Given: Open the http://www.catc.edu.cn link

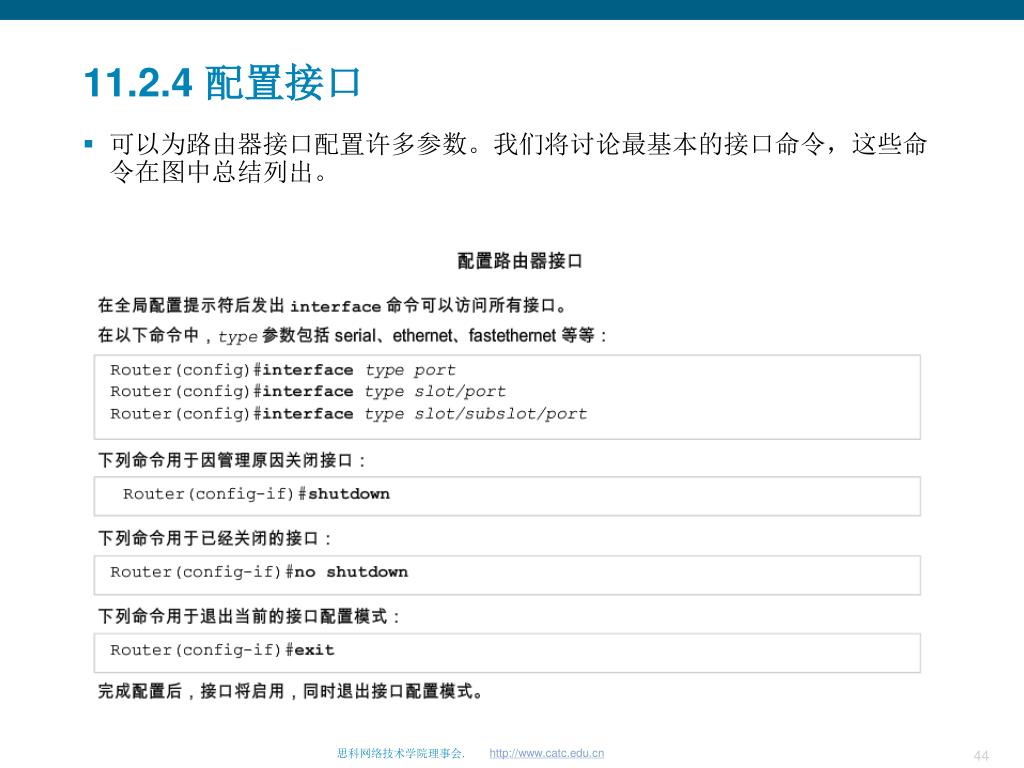Looking at the screenshot, I should pos(547,753).
